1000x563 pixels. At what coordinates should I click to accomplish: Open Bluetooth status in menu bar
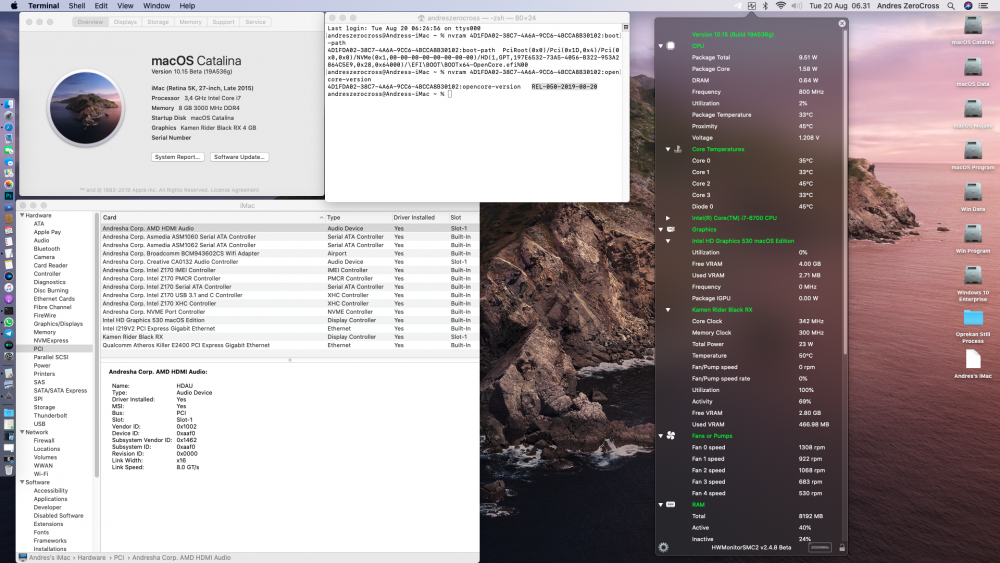click(765, 6)
